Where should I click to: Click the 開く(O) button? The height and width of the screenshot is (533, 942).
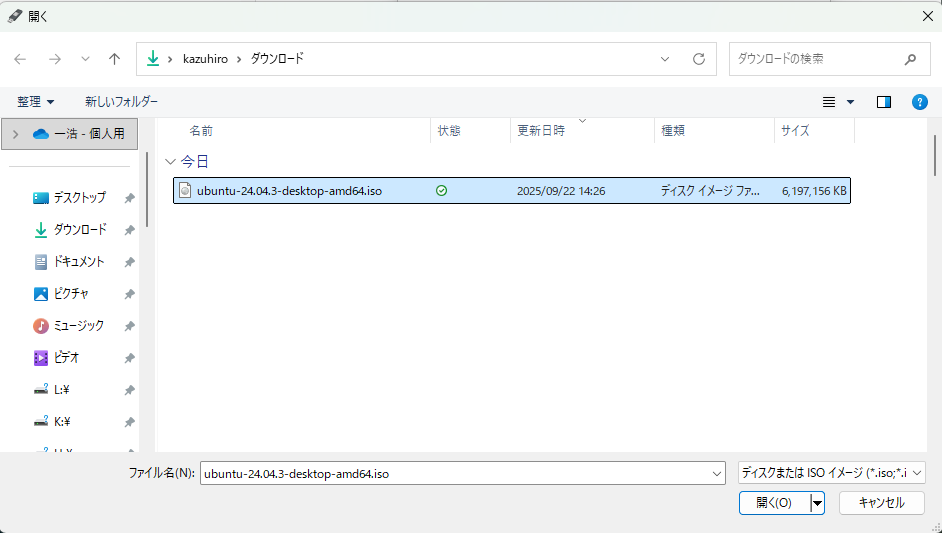tap(774, 503)
